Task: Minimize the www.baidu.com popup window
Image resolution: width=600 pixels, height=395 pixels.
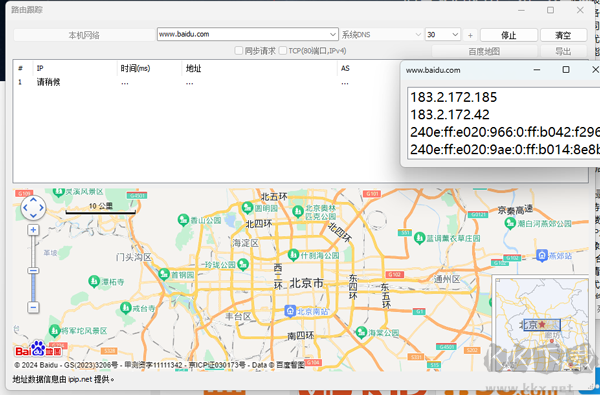Action: [537, 70]
